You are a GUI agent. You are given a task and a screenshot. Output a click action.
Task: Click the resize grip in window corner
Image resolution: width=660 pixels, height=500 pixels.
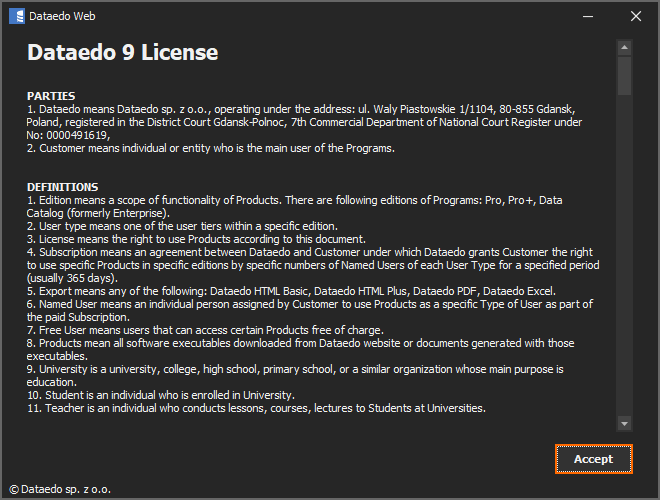click(652, 492)
